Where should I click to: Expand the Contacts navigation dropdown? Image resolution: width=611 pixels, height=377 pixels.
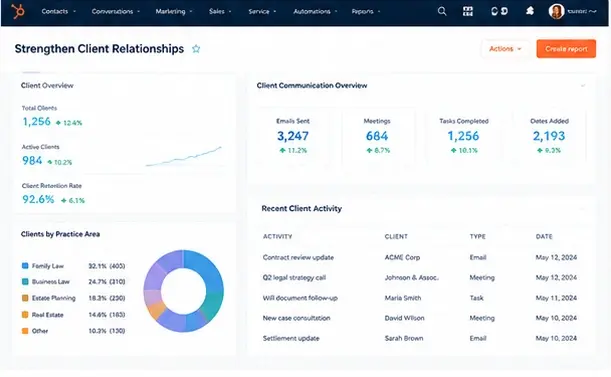(59, 11)
